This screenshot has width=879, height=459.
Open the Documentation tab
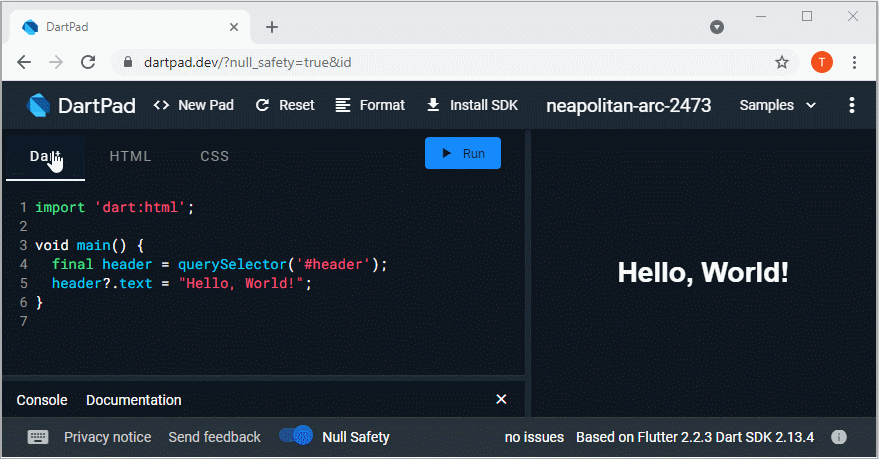pos(133,400)
